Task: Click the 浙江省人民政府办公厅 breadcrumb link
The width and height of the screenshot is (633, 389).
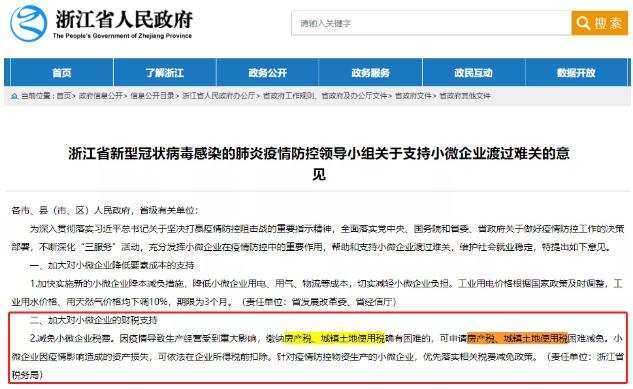Action: coord(218,96)
